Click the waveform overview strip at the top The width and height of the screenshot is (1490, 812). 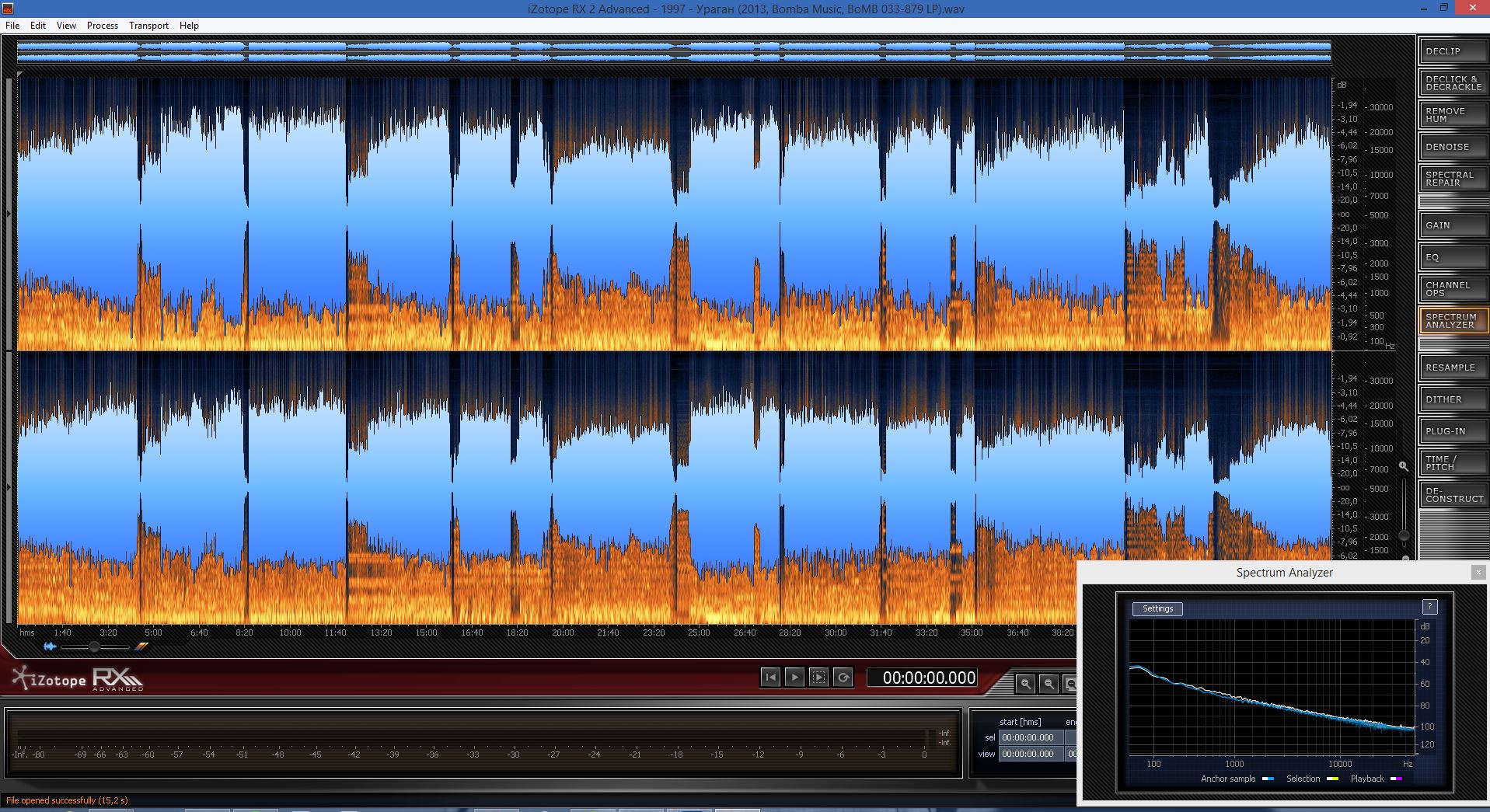point(674,52)
